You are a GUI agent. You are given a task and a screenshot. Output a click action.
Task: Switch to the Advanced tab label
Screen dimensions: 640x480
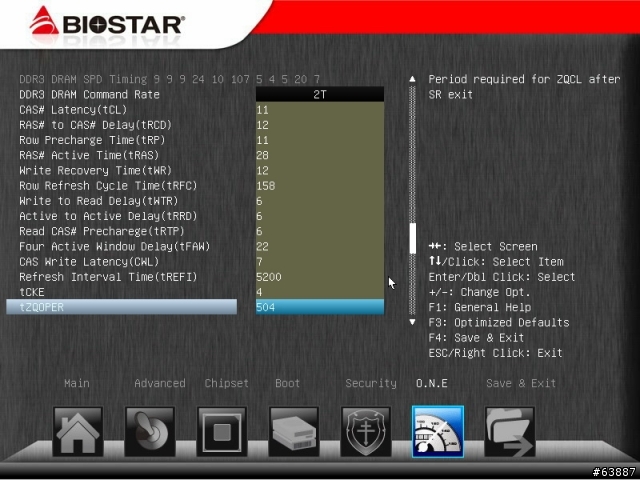pyautogui.click(x=160, y=383)
